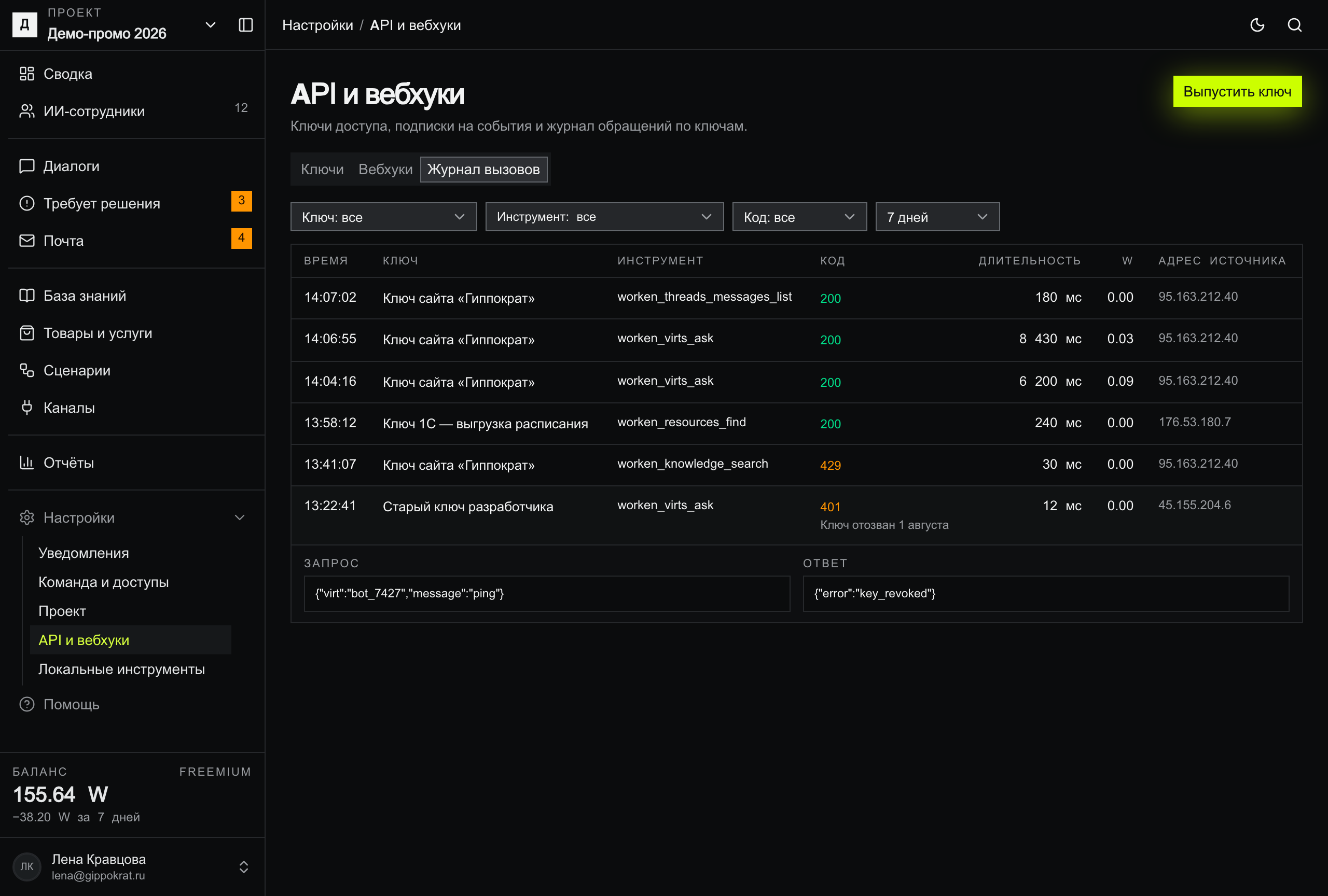Collapse the Настройки section chevron

tap(240, 517)
